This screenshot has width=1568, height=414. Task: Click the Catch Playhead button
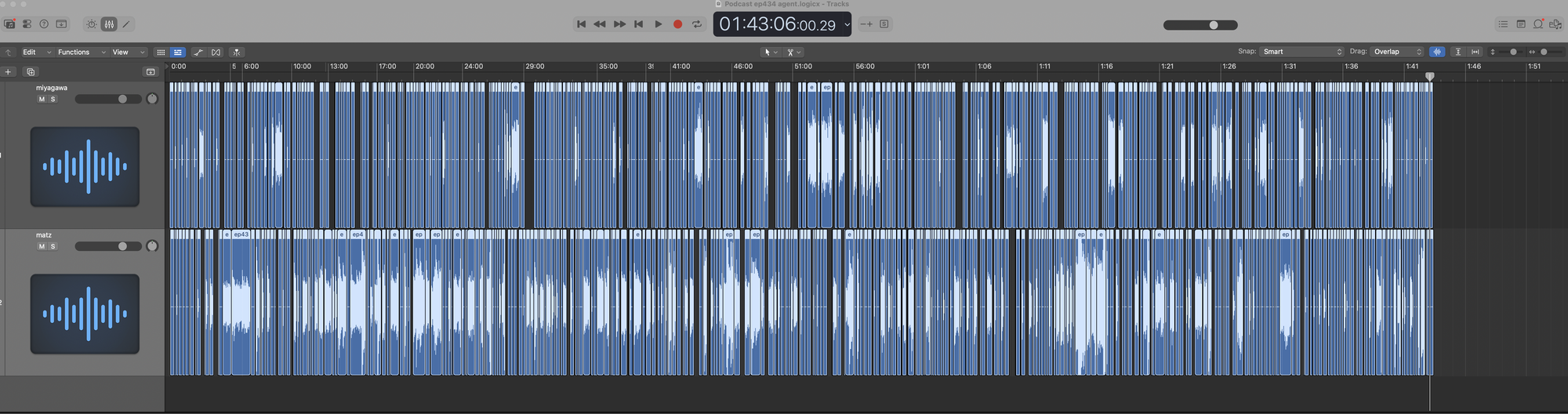click(x=236, y=53)
